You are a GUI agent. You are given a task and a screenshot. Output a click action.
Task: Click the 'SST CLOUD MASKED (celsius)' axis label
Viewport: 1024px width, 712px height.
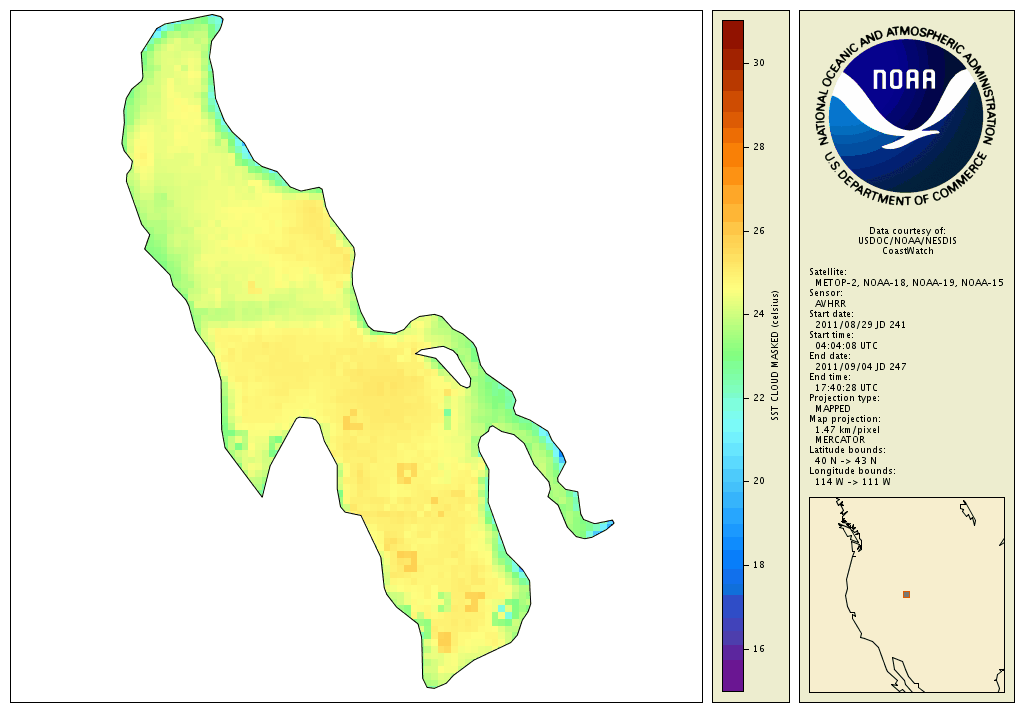coord(775,356)
